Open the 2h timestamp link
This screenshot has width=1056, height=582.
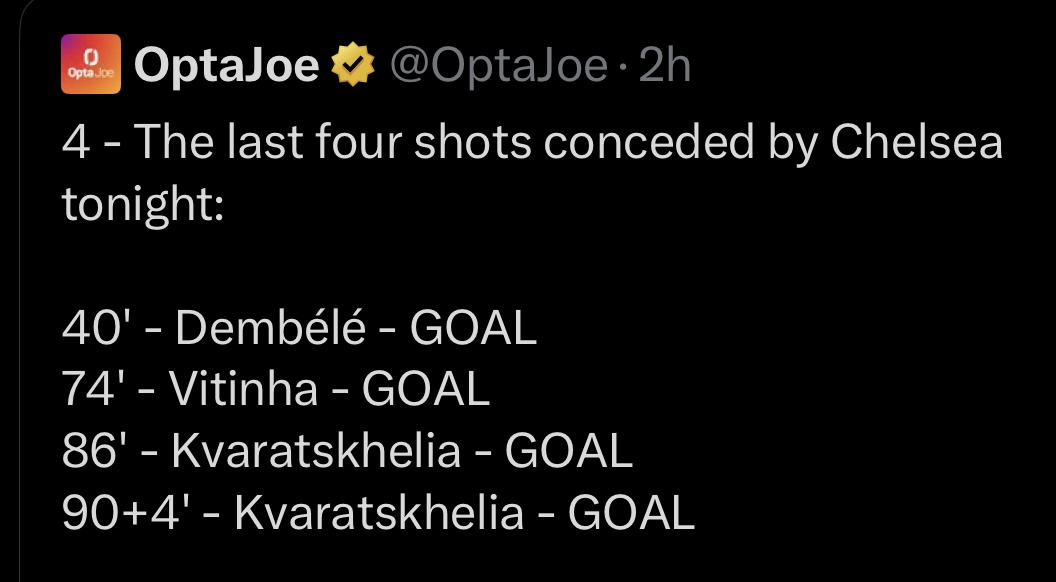tap(665, 65)
